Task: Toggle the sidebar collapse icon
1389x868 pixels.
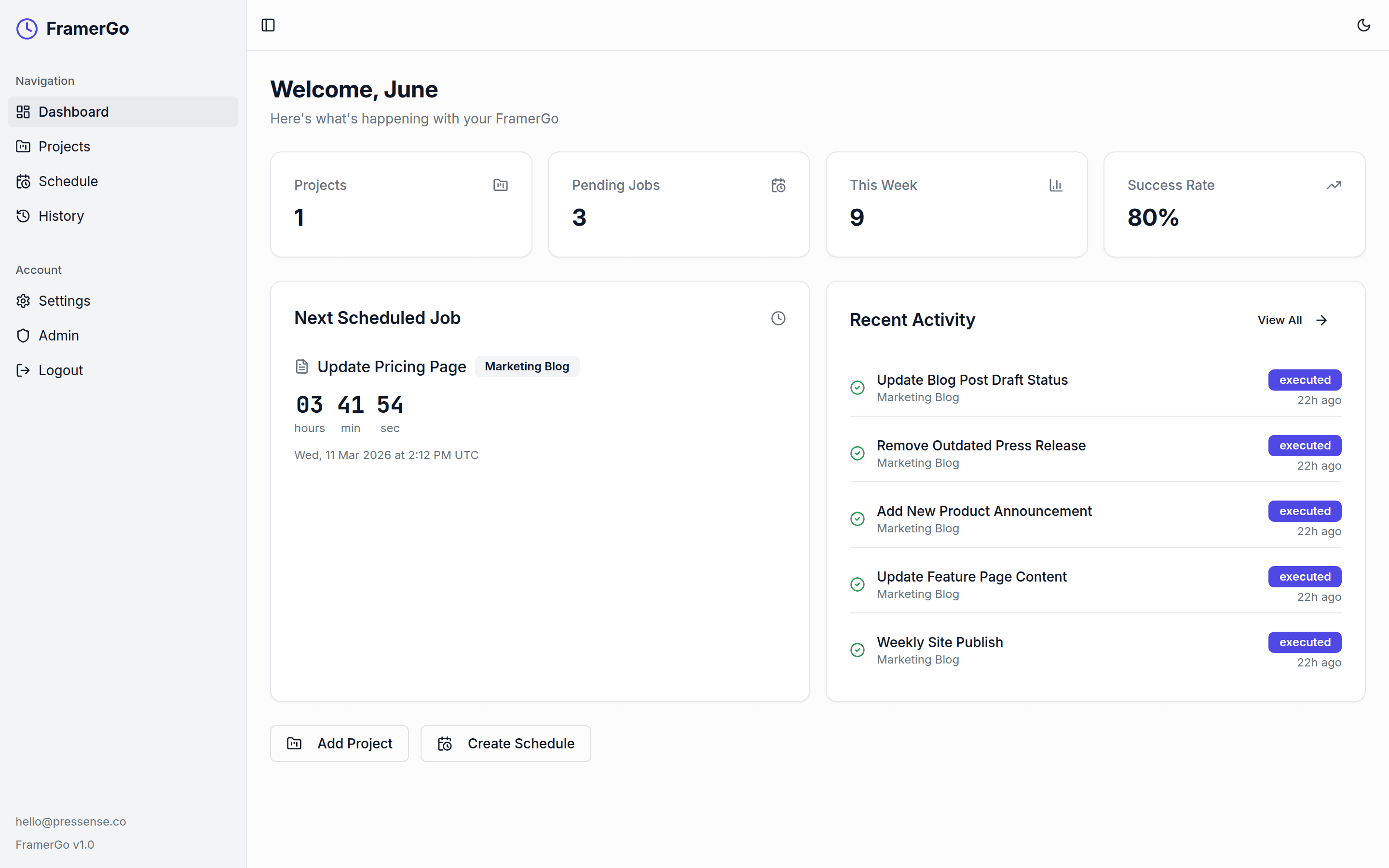Action: tap(268, 25)
